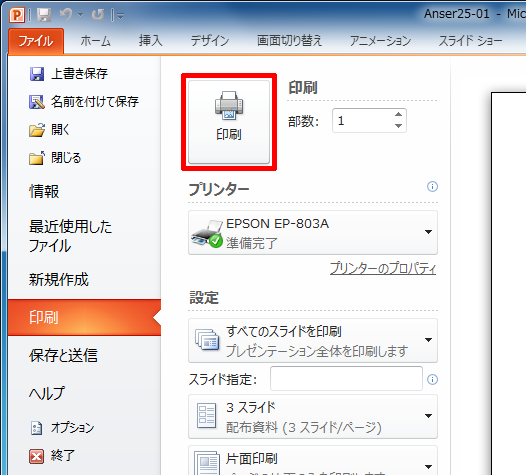526x475 pixels.
Task: Click the プリンターのプロパティ link
Action: click(383, 268)
